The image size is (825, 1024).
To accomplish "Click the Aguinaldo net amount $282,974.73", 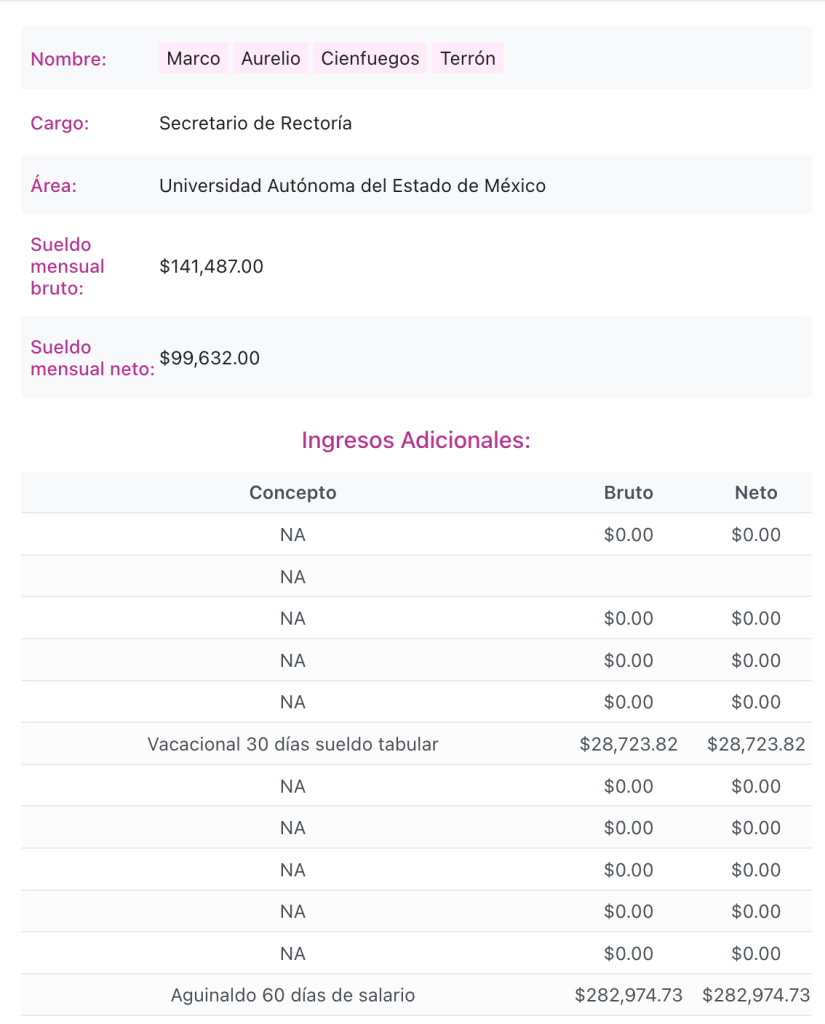I will (x=755, y=996).
